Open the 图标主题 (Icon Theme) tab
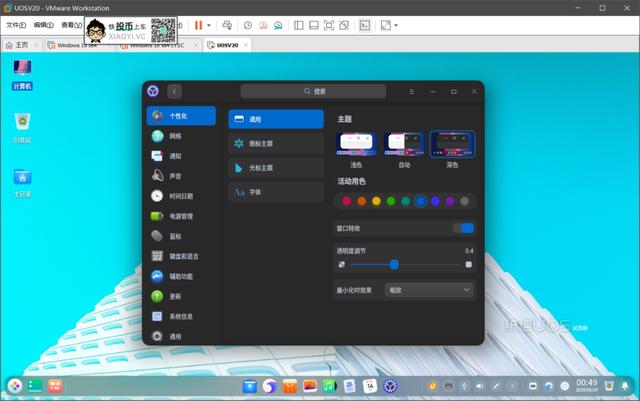640x401 pixels. click(275, 144)
